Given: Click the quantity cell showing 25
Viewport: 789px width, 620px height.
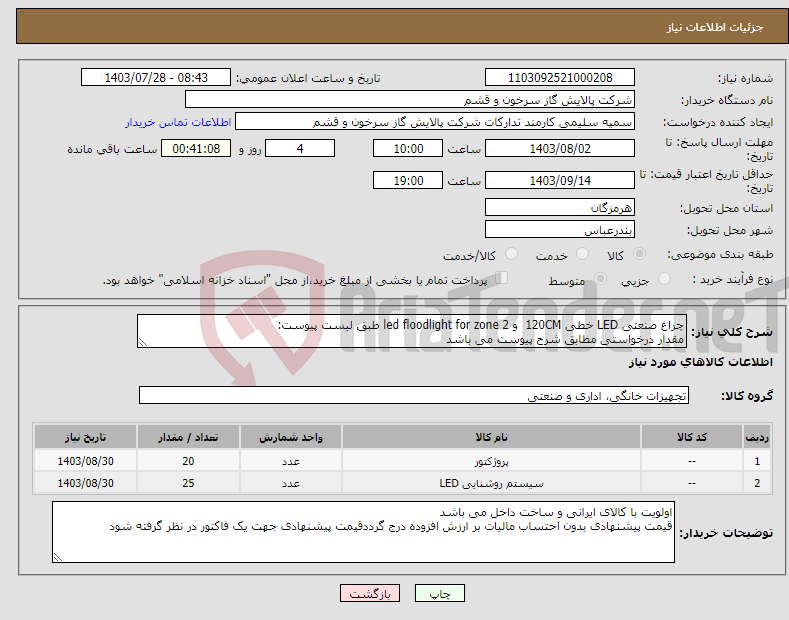Looking at the screenshot, I should (x=188, y=483).
